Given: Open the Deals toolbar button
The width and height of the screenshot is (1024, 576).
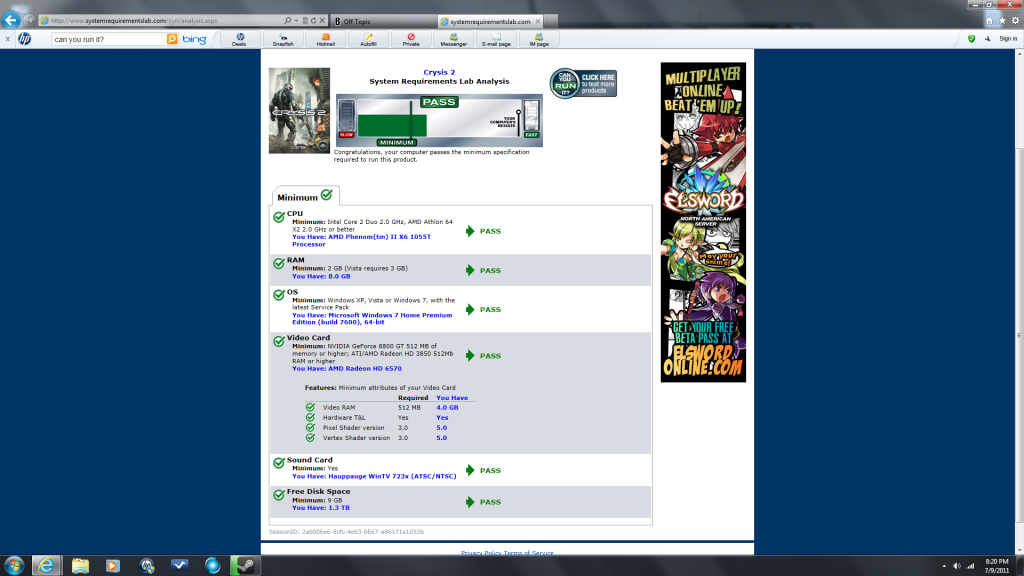Looking at the screenshot, I should [x=239, y=40].
